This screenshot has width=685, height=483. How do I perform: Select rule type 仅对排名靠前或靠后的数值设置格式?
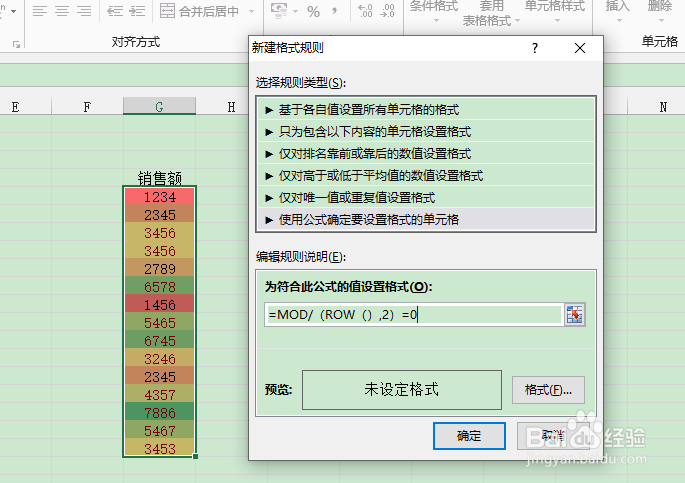pos(426,153)
